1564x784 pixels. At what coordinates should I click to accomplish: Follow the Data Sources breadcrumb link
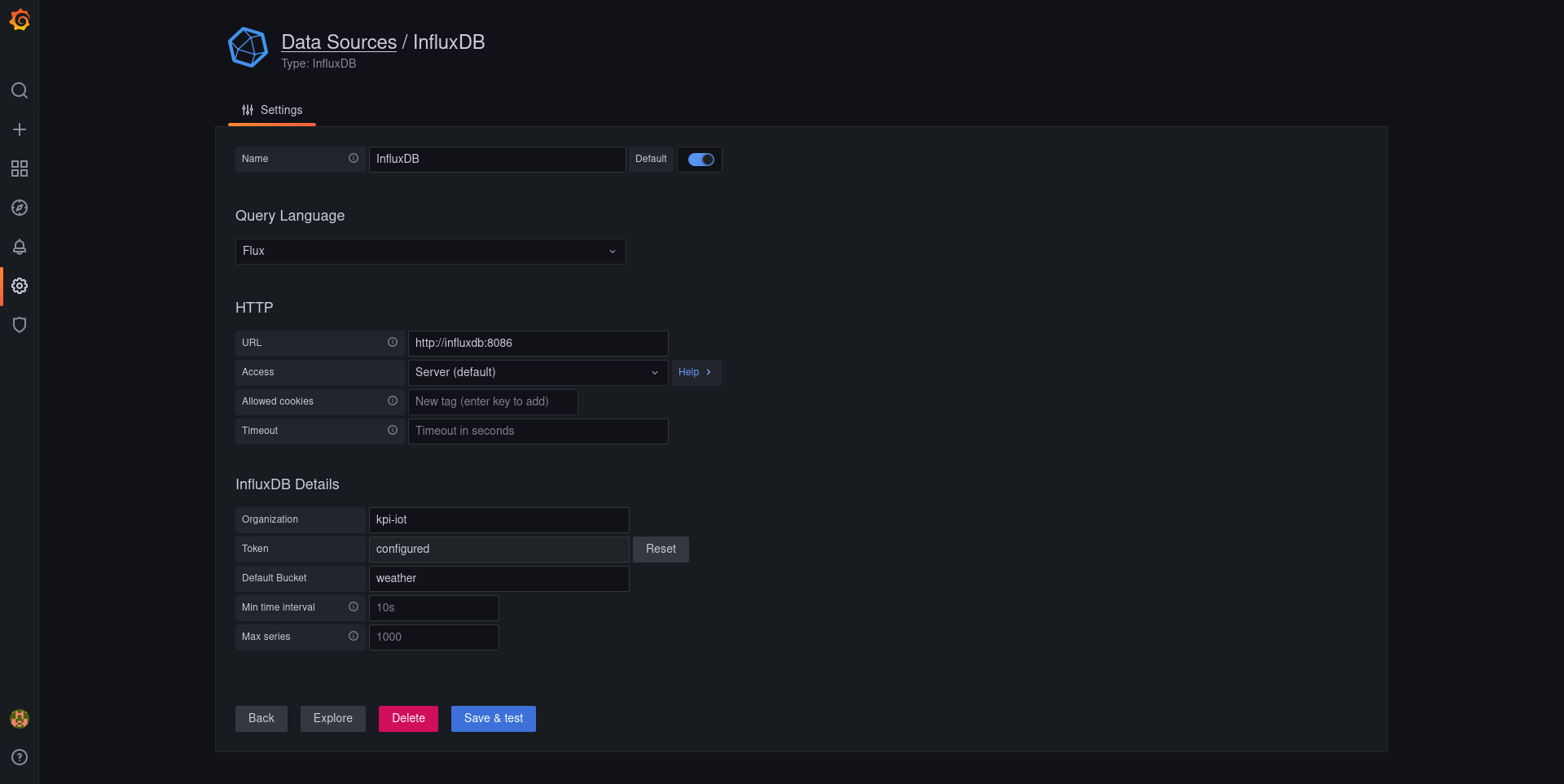click(339, 42)
